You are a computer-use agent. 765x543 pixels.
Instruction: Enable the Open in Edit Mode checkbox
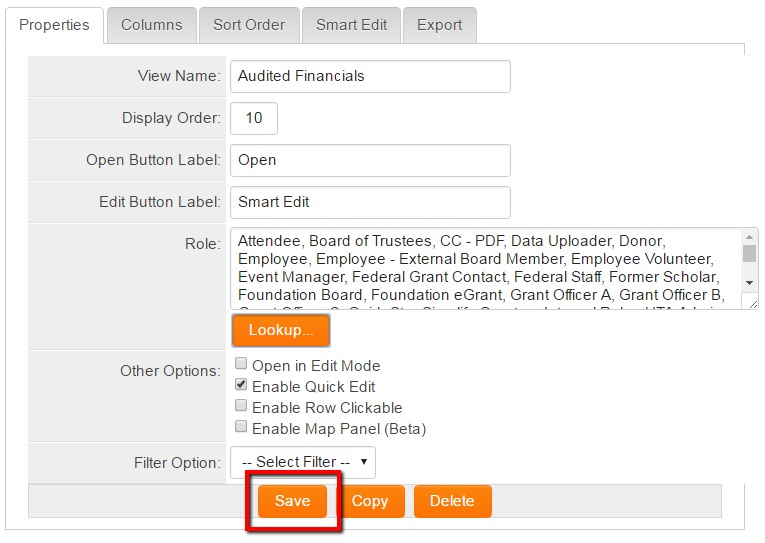point(241,365)
